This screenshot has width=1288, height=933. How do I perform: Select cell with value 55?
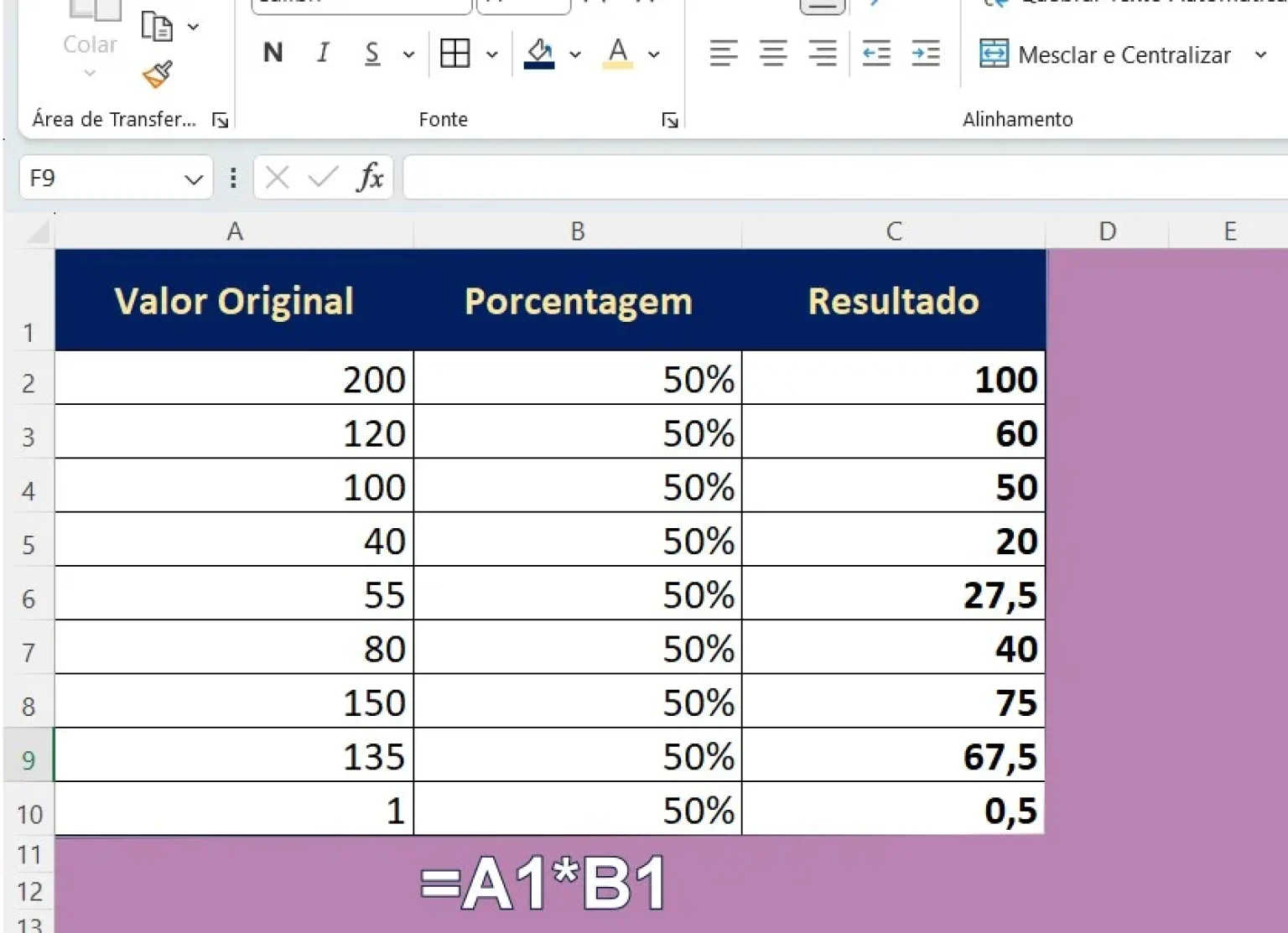[235, 593]
